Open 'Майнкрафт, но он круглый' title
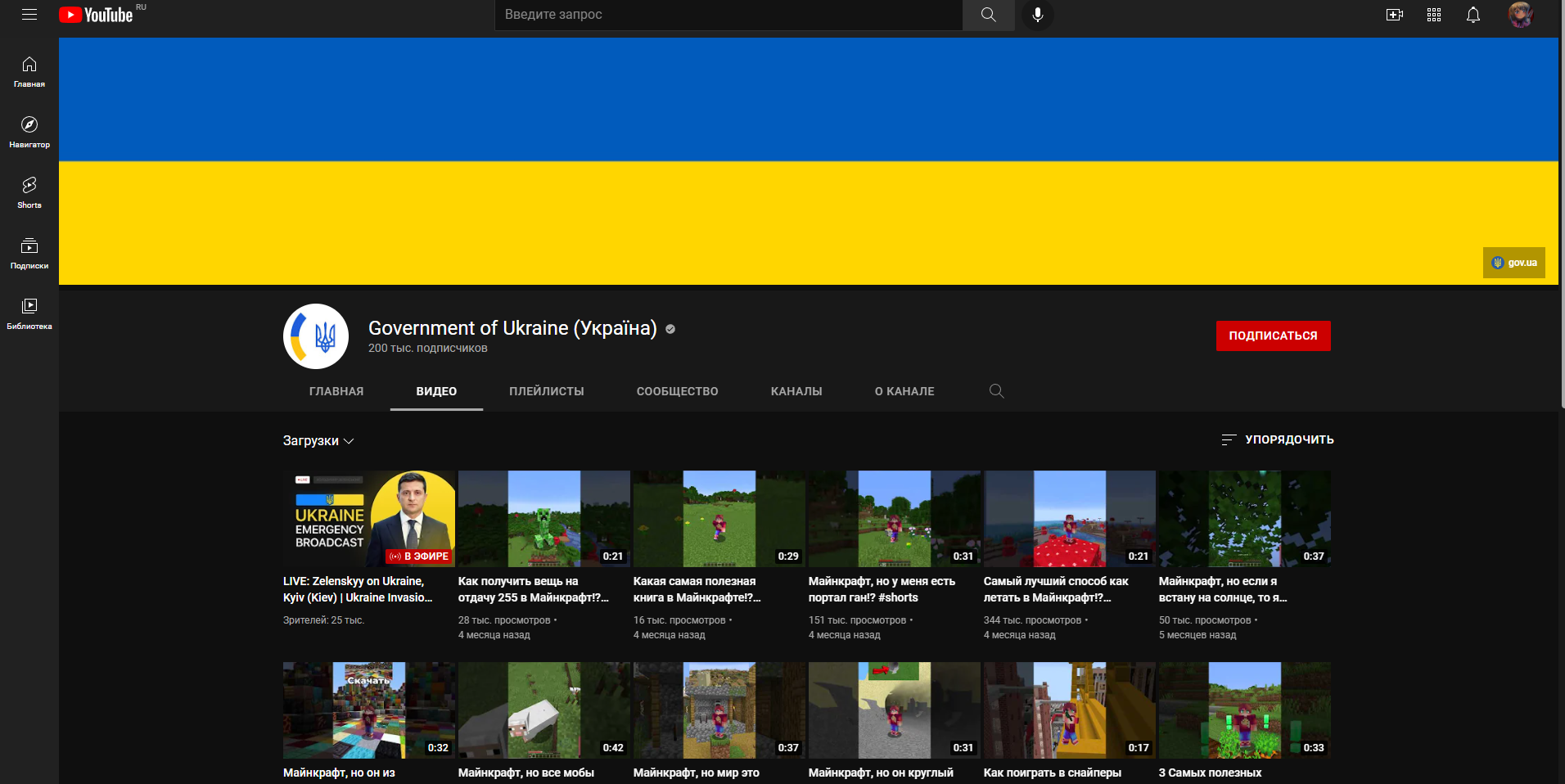 (x=881, y=773)
